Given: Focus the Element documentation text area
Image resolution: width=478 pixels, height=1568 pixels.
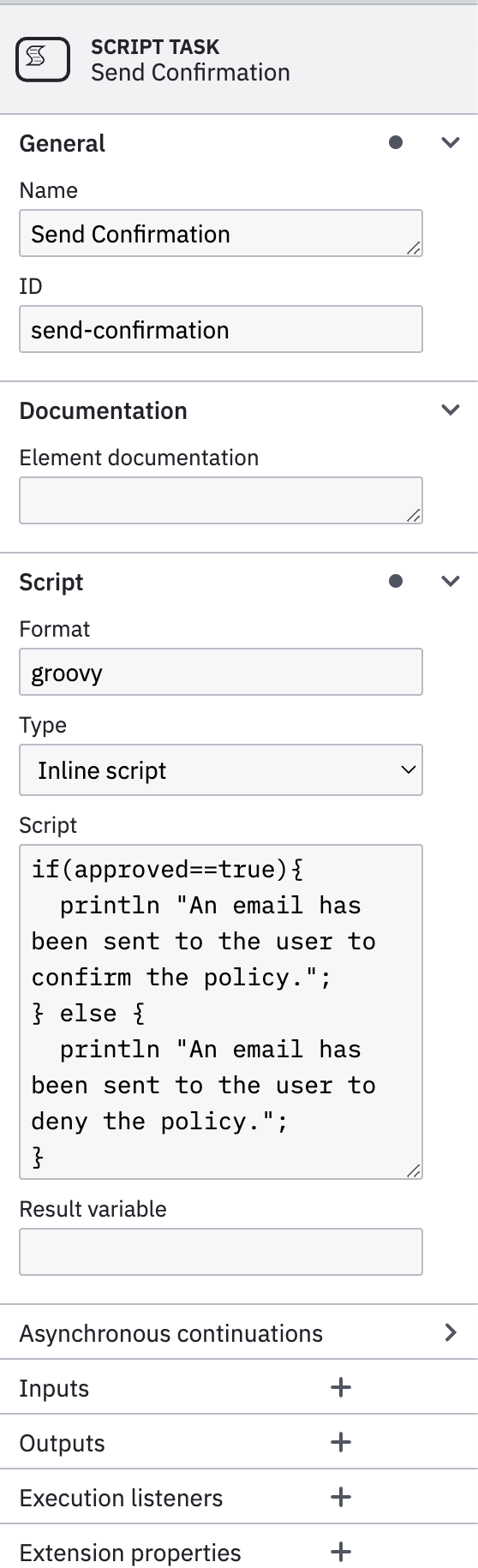Looking at the screenshot, I should [221, 500].
